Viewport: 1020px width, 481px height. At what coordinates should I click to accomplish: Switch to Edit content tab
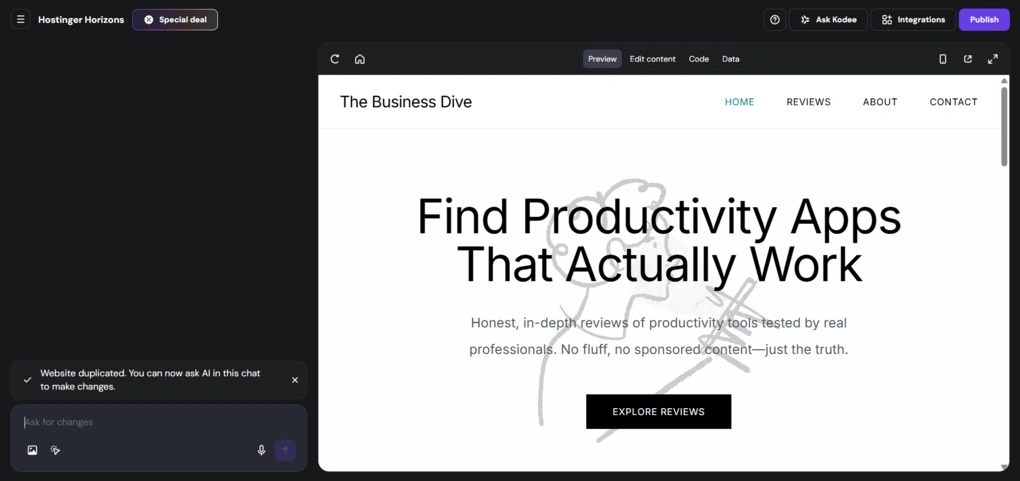pos(652,59)
